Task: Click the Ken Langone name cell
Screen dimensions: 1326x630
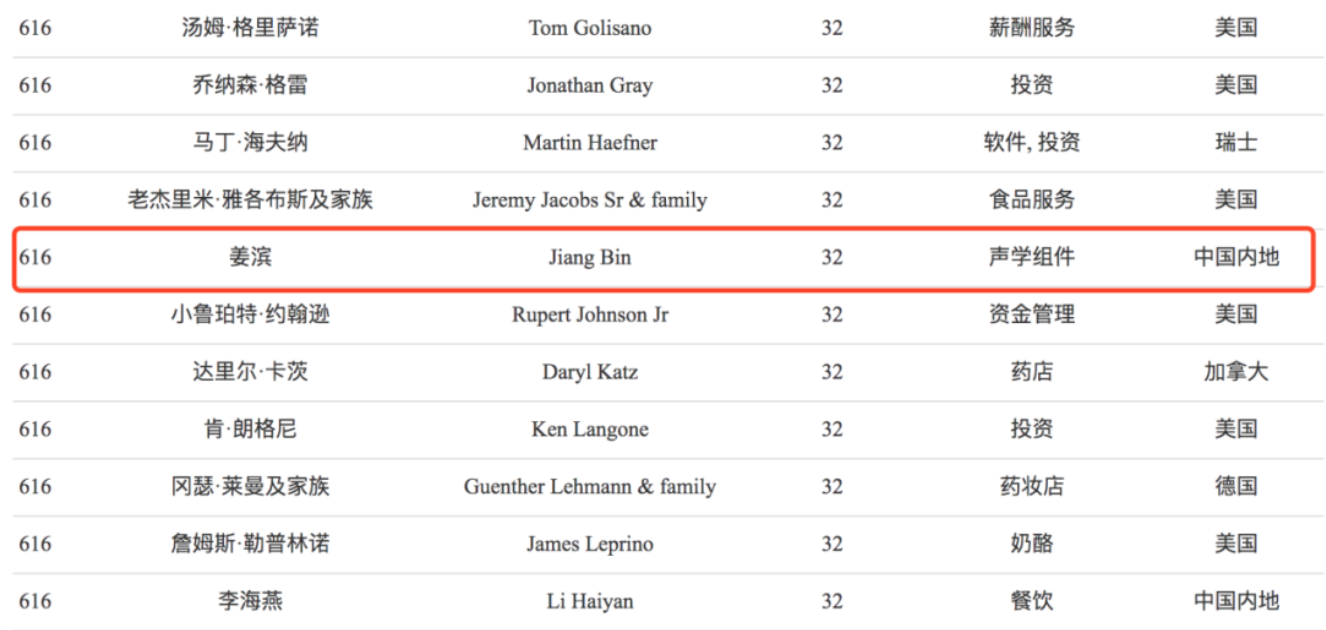Action: pos(589,429)
